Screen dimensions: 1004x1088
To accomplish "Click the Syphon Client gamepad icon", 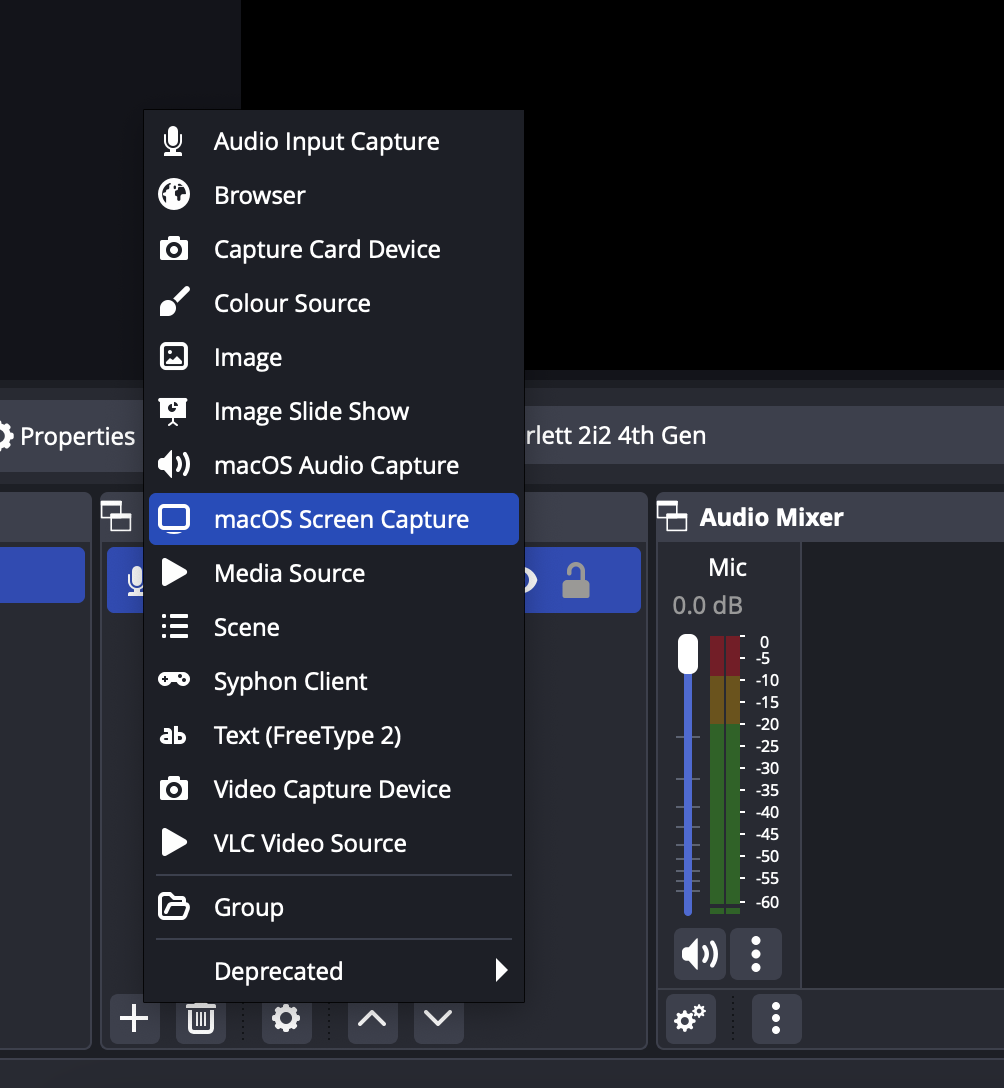I will 173,679.
